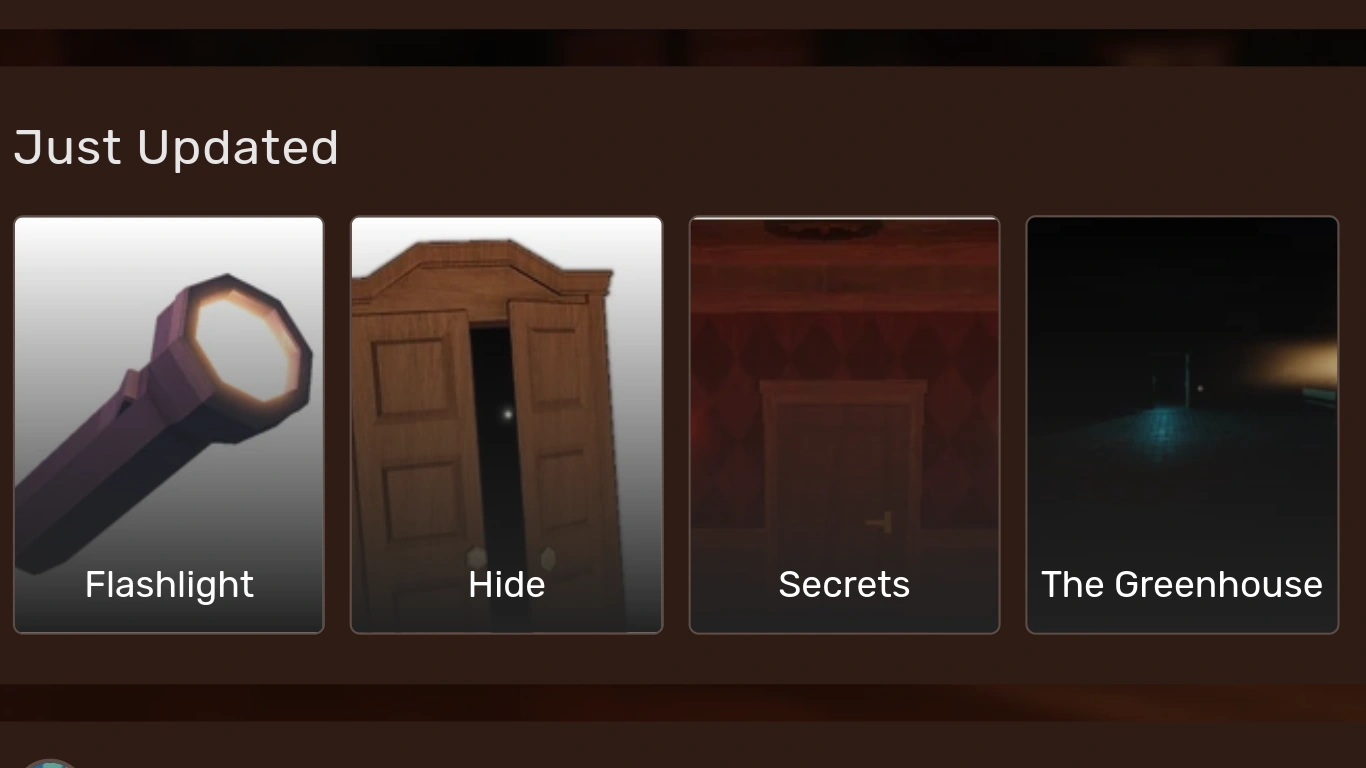Viewport: 1366px width, 768px height.
Task: Click the wardrobe's right door knob
Action: (x=547, y=557)
